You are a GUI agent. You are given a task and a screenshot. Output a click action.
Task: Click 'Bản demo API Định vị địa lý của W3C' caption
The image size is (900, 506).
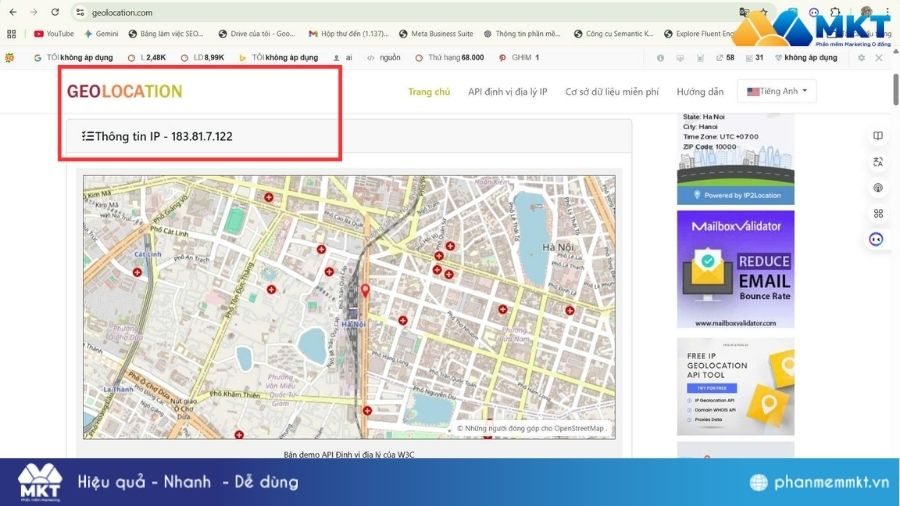point(349,454)
